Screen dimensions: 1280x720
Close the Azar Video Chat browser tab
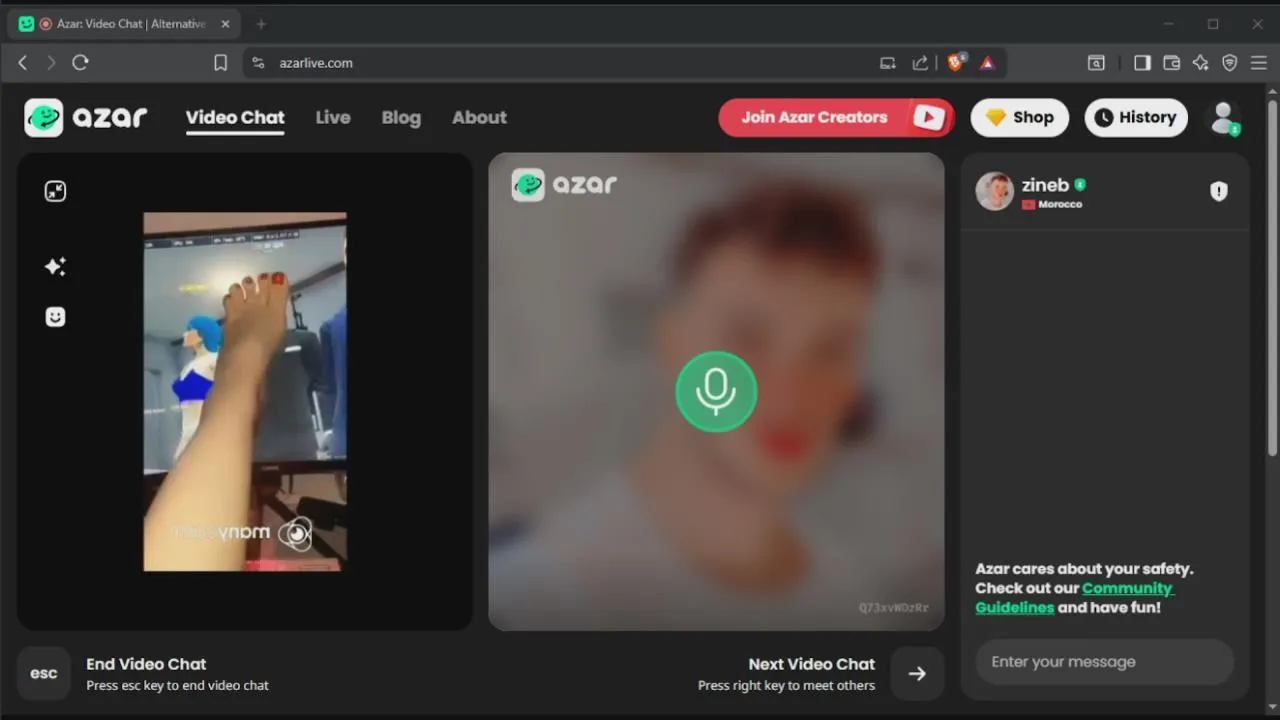click(225, 24)
